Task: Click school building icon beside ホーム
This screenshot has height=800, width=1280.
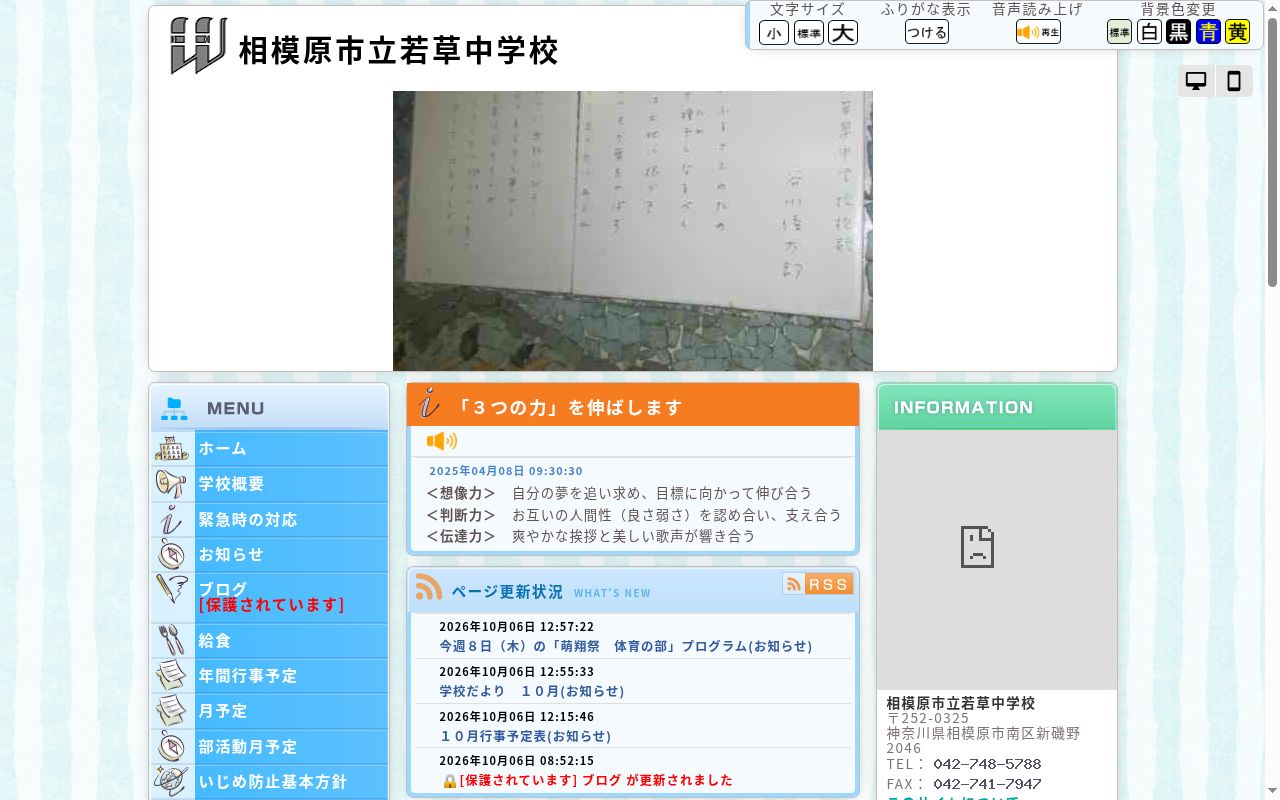Action: tap(172, 448)
